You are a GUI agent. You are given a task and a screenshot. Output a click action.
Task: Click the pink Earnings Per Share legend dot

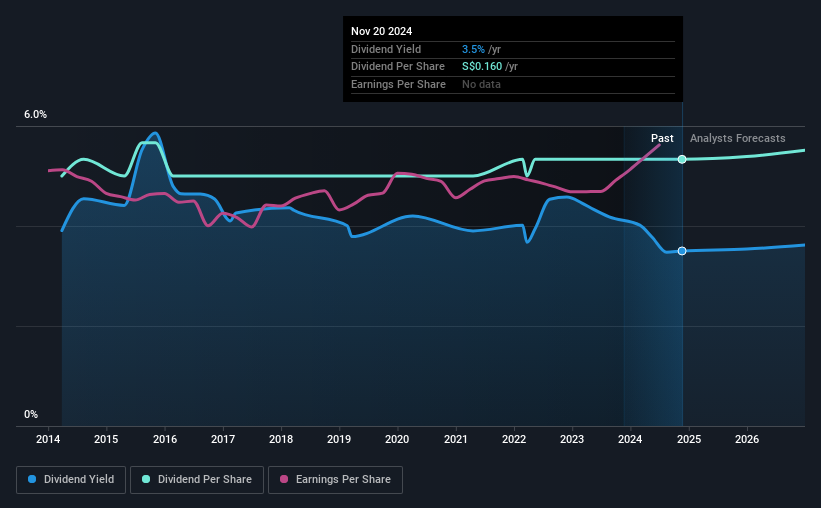click(x=284, y=479)
